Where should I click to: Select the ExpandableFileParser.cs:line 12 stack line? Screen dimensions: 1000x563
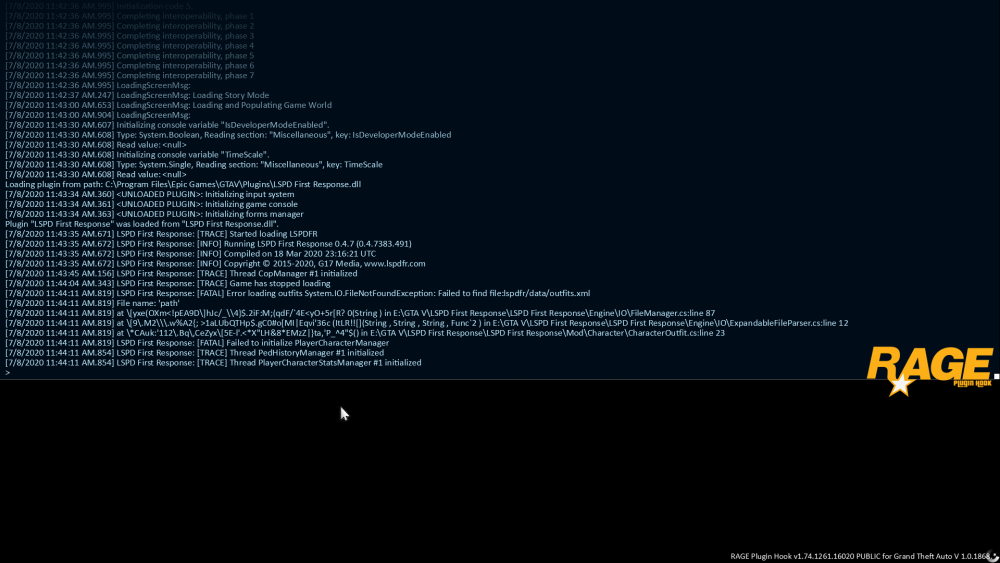tap(427, 323)
